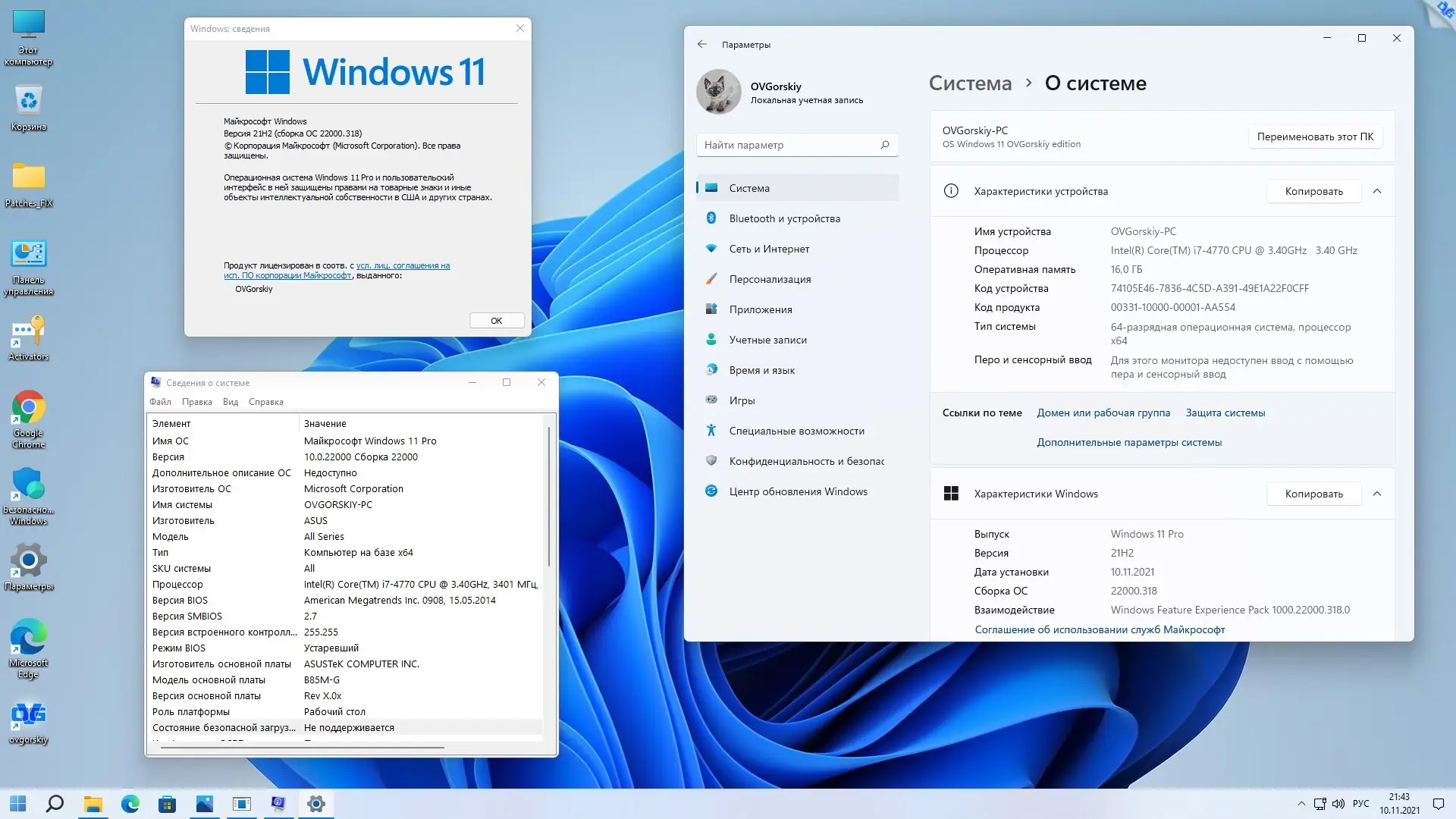Click the Найти параметр search field

click(x=789, y=145)
